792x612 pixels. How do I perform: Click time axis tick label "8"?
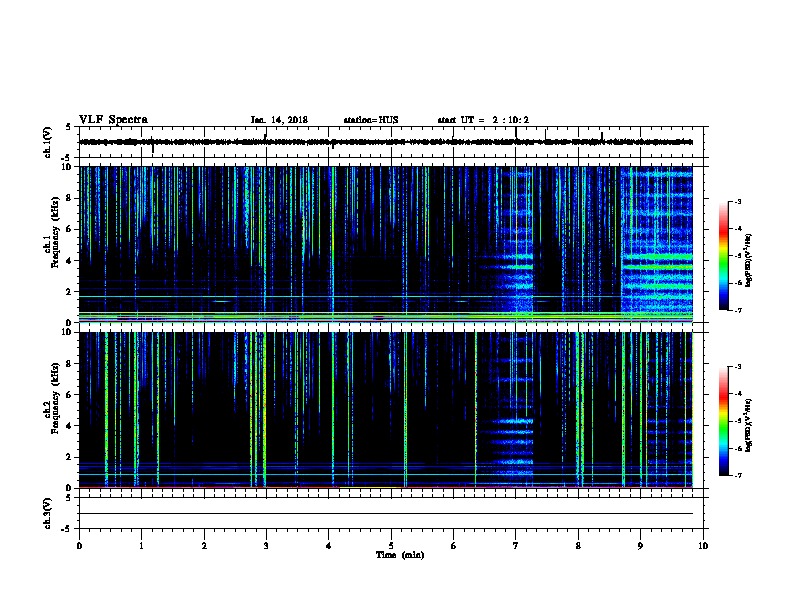(x=578, y=545)
